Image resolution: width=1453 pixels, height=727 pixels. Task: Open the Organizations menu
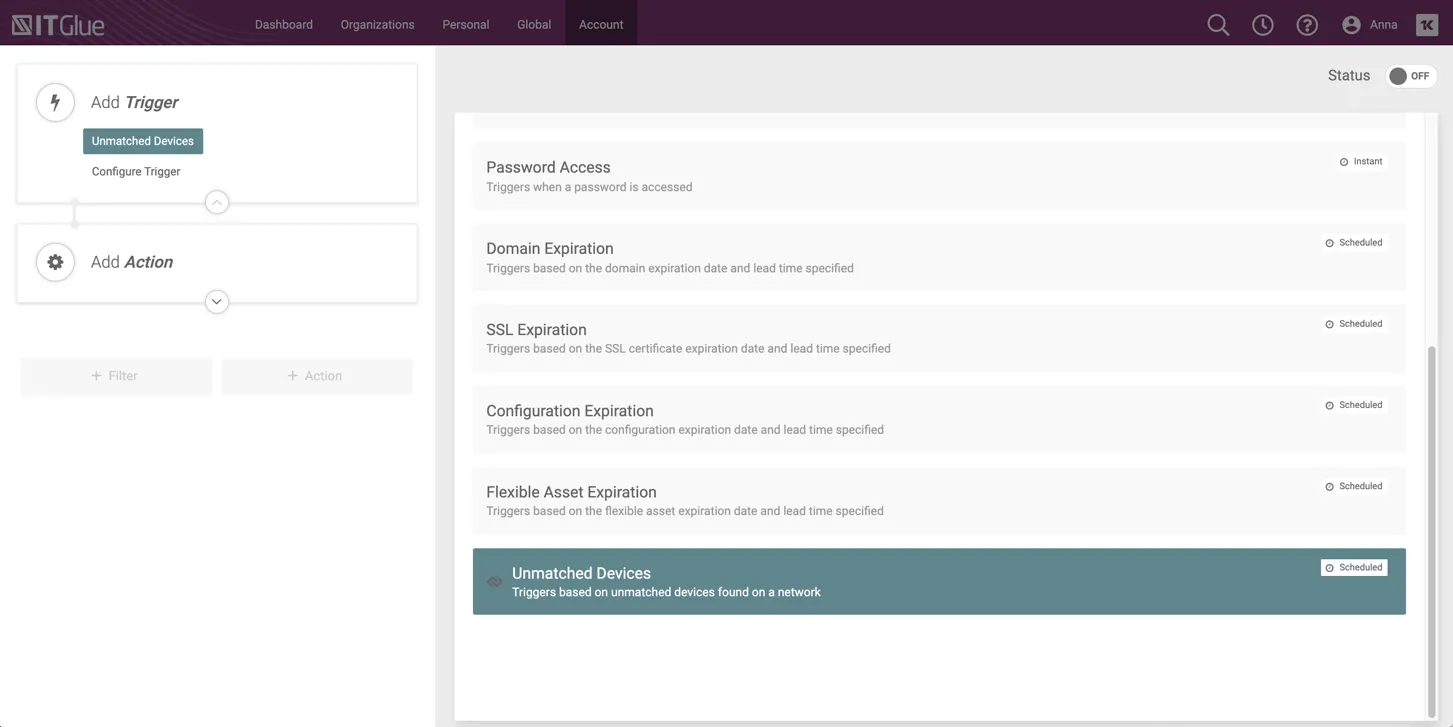click(377, 24)
